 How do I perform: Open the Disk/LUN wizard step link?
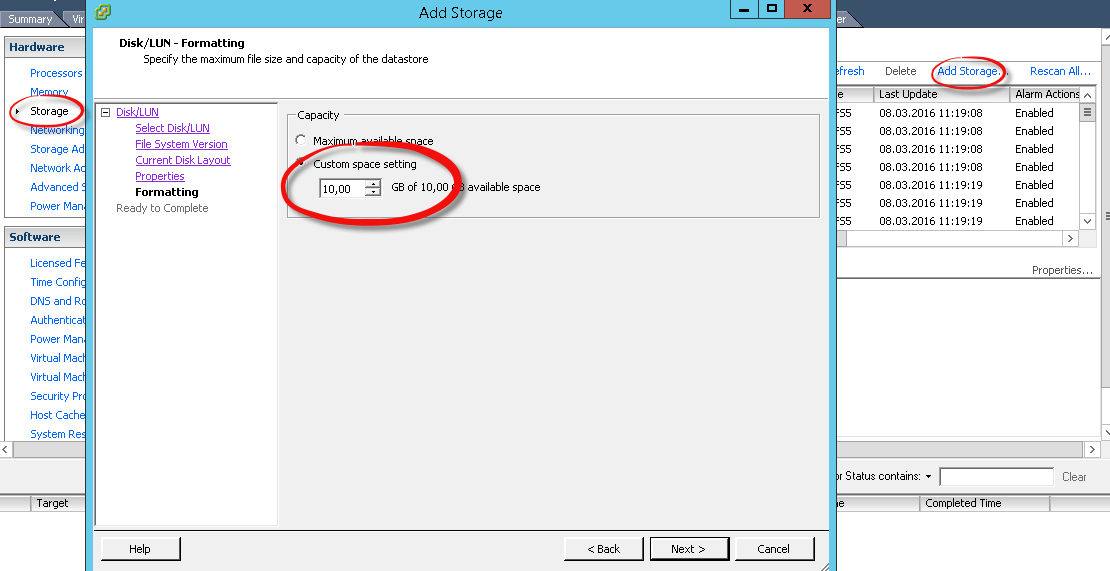137,112
